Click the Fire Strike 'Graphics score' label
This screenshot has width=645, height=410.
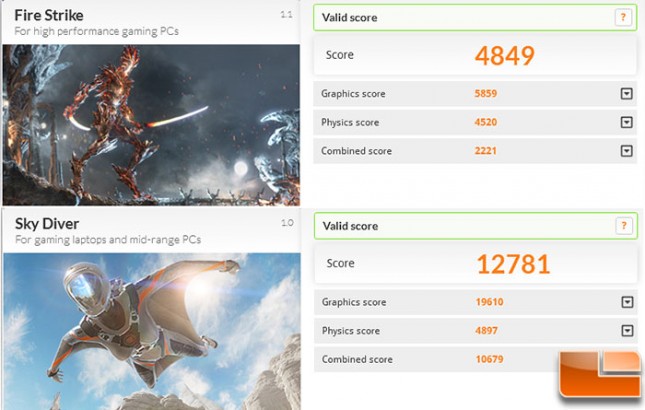pyautogui.click(x=353, y=94)
